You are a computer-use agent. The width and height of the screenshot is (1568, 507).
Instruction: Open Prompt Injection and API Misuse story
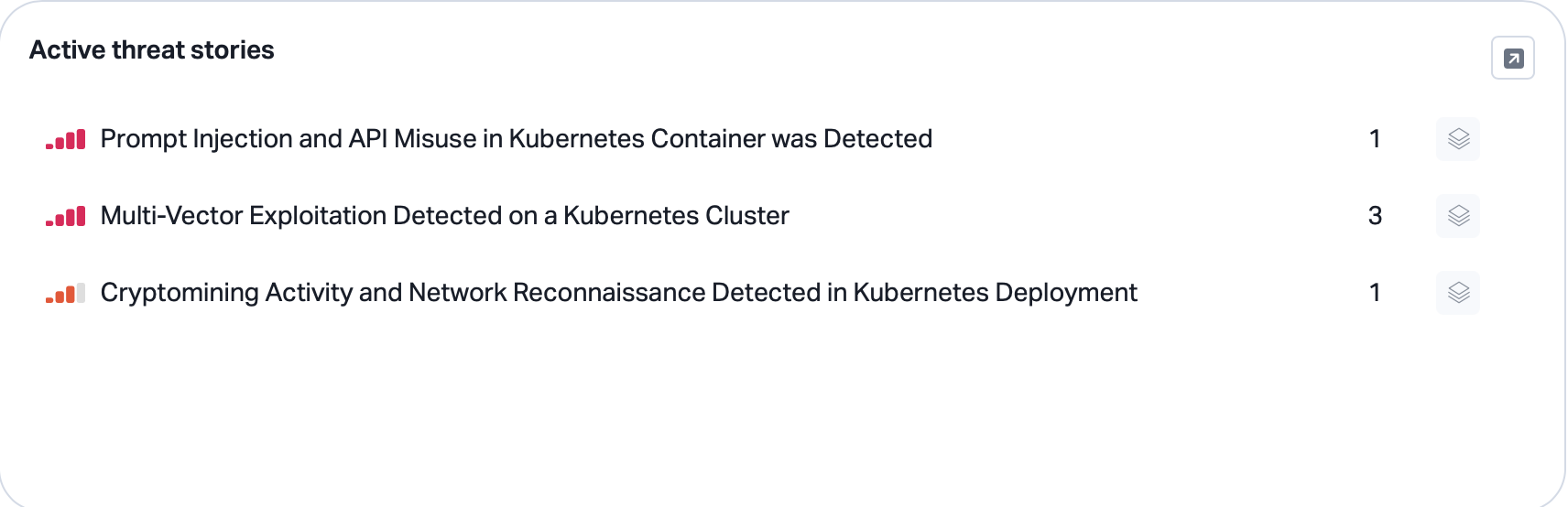[517, 139]
